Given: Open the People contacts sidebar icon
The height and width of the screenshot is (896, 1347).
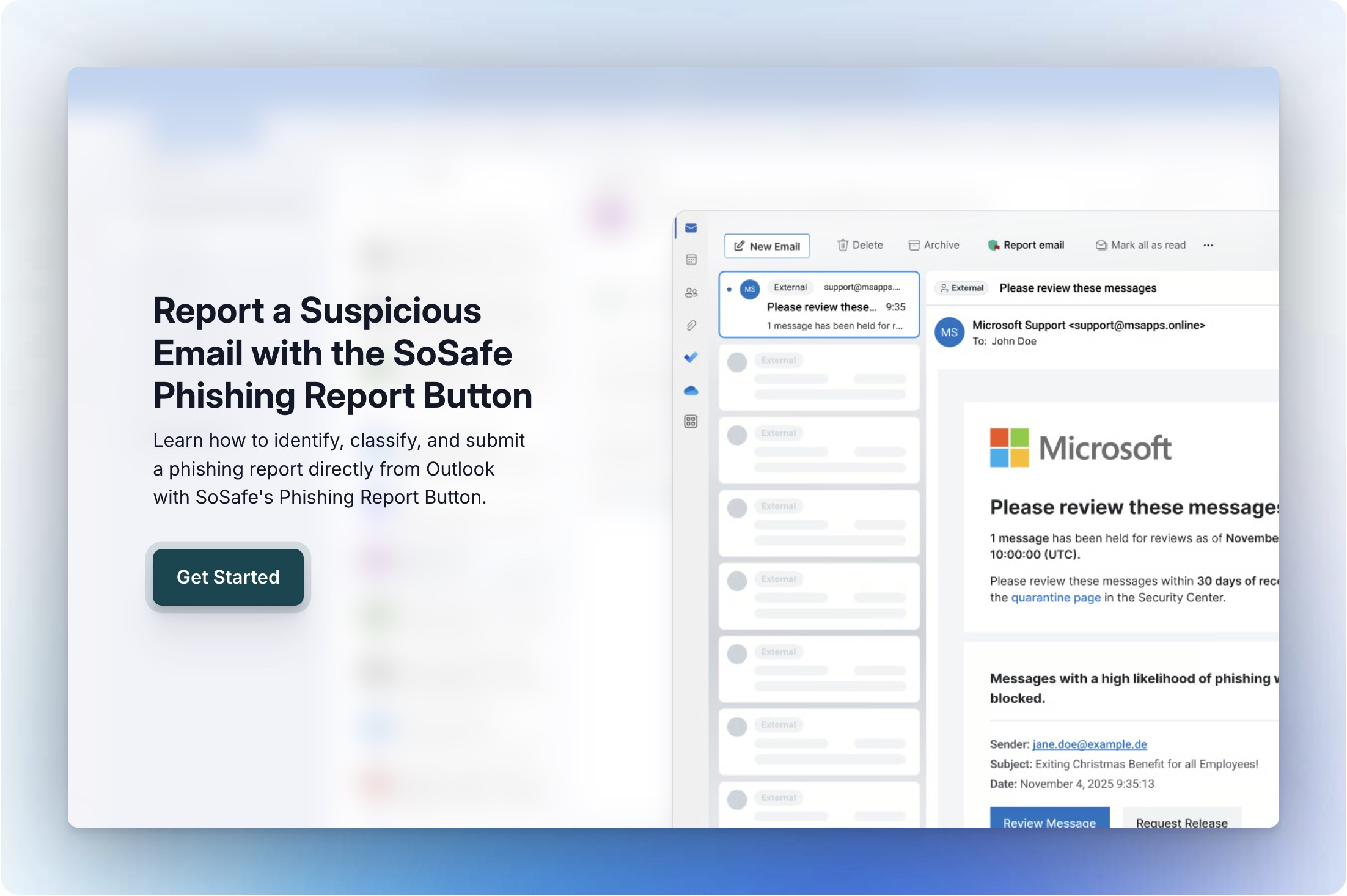Looking at the screenshot, I should pyautogui.click(x=691, y=293).
